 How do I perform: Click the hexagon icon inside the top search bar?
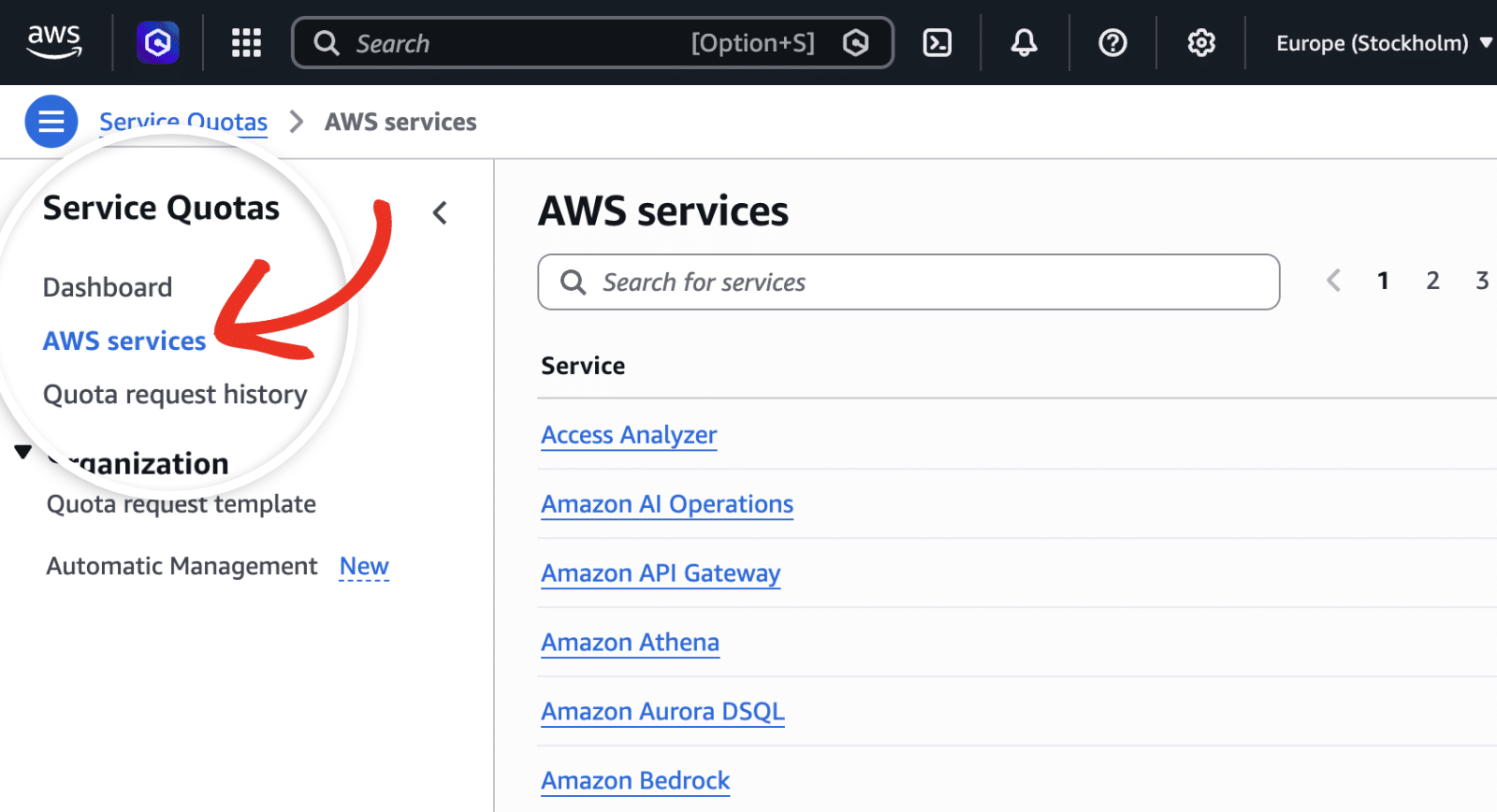[x=855, y=43]
